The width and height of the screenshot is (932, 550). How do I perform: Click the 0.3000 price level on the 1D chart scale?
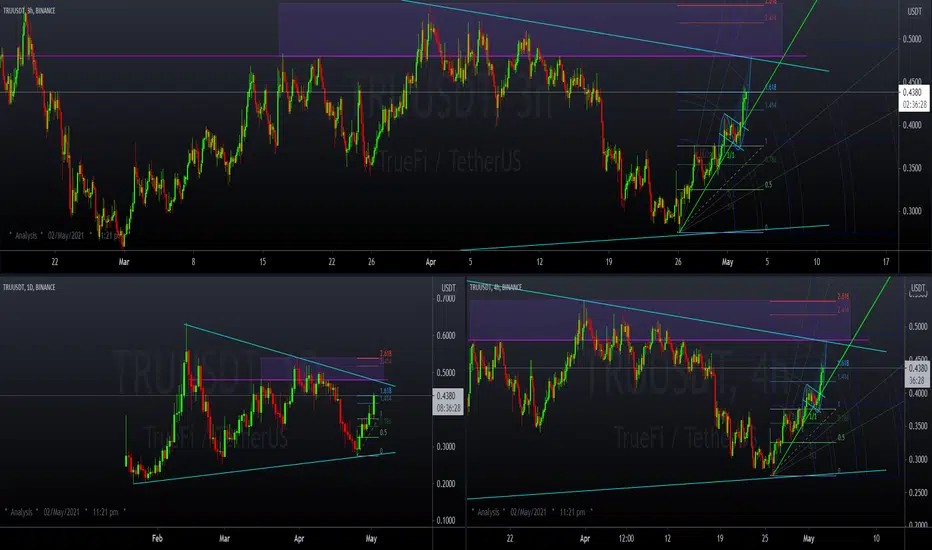446,447
